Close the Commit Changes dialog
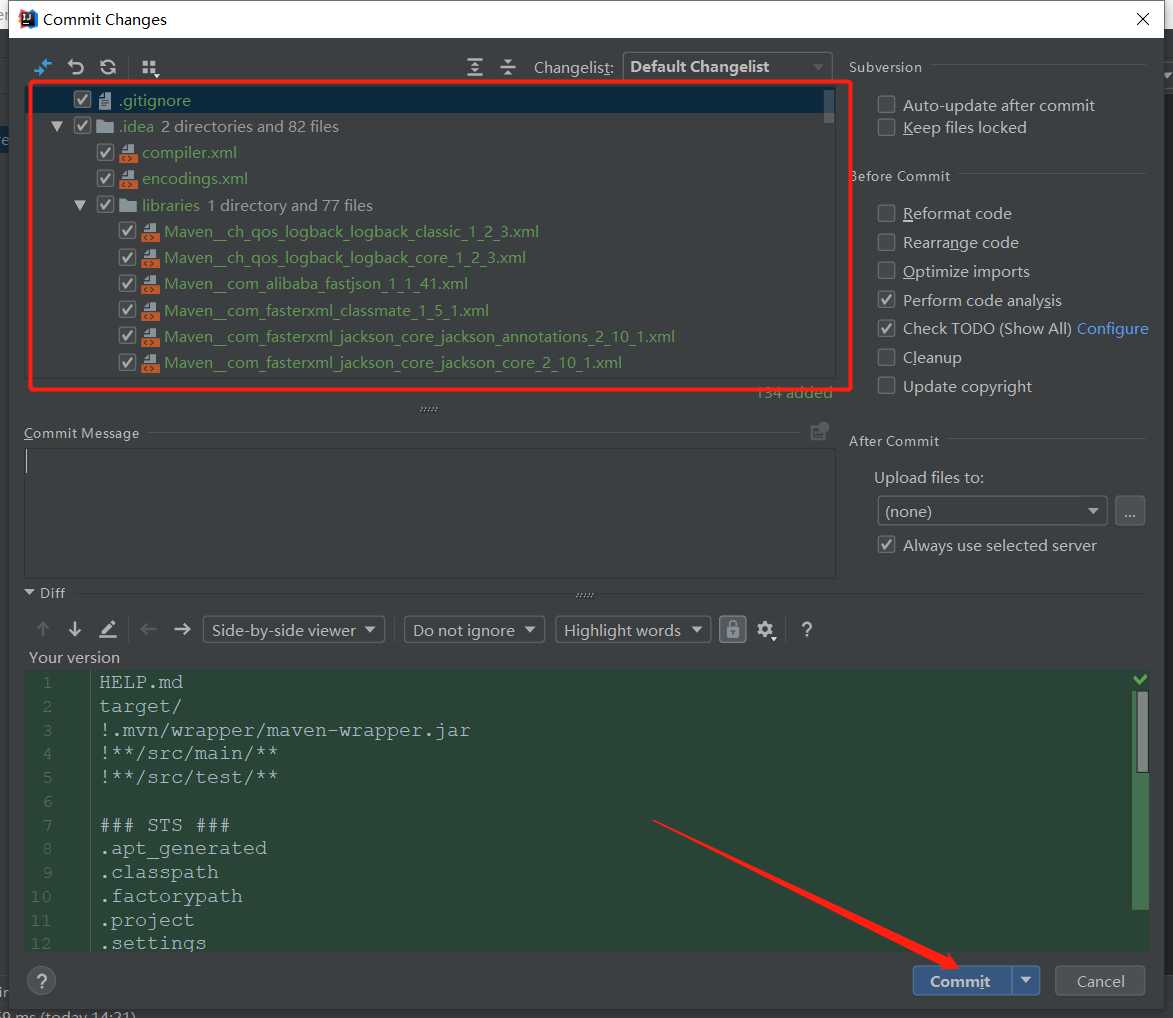This screenshot has height=1018, width=1173. pos(1142,19)
